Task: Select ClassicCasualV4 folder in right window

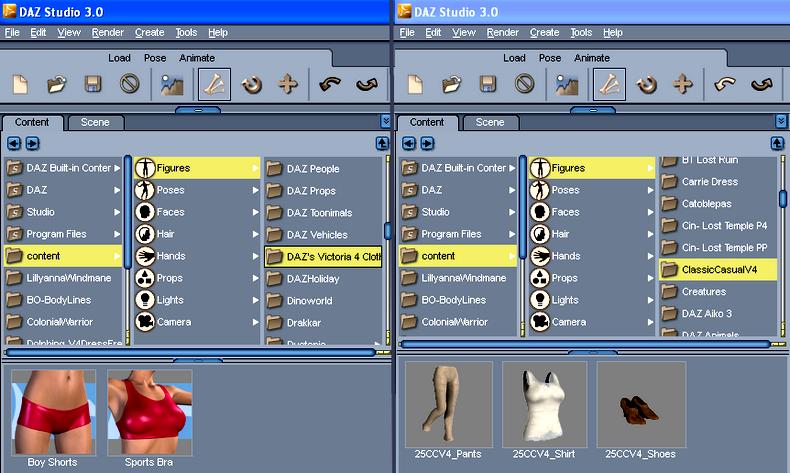Action: click(718, 269)
